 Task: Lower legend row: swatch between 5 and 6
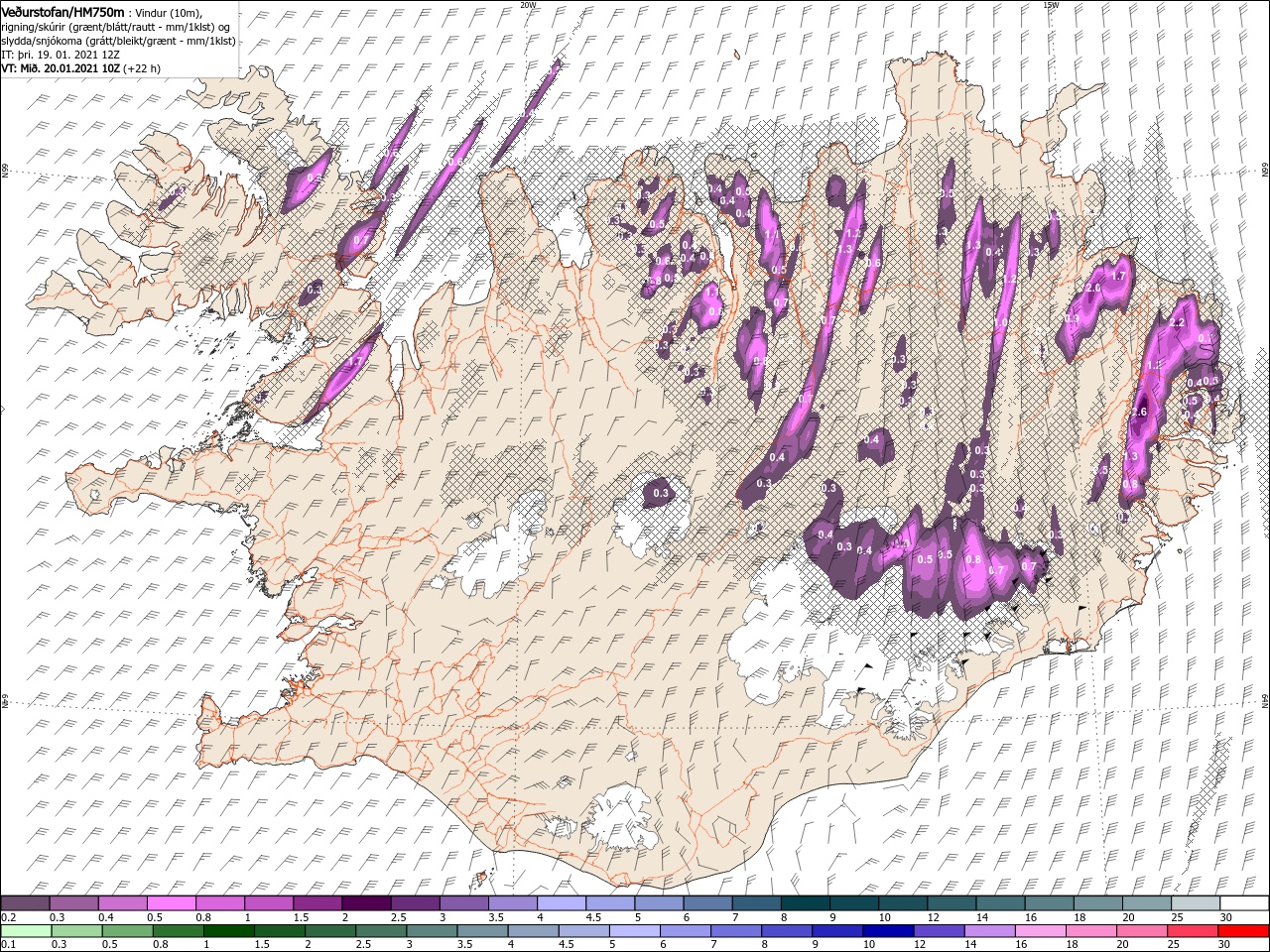tap(635, 931)
